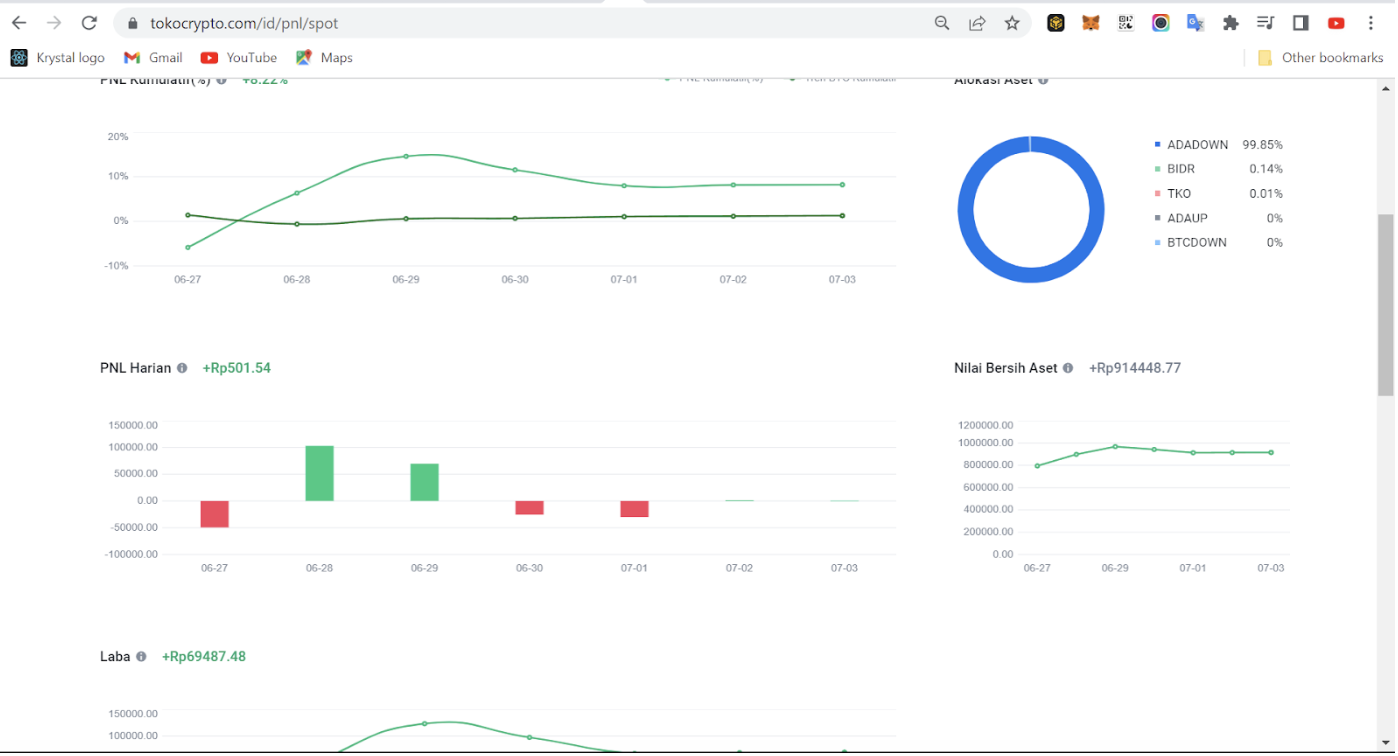Click the 99.85% ADADOWN allocation value
Screen dimensions: 1398x756
[1262, 145]
